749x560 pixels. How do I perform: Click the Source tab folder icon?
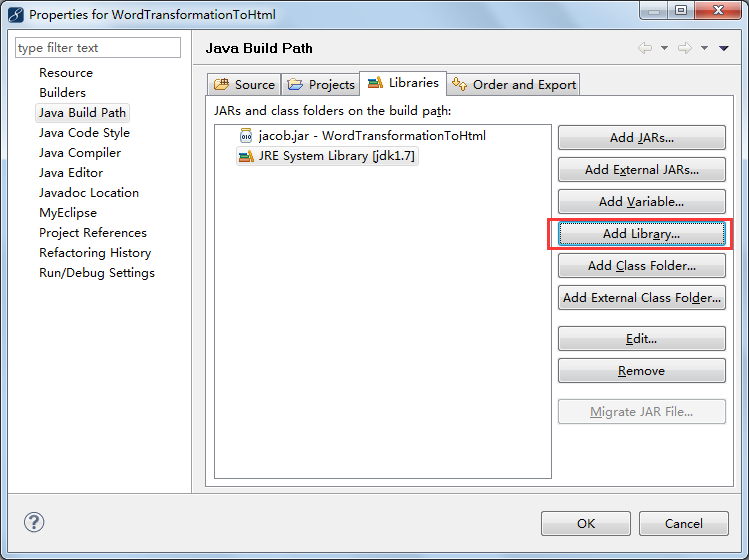click(222, 85)
